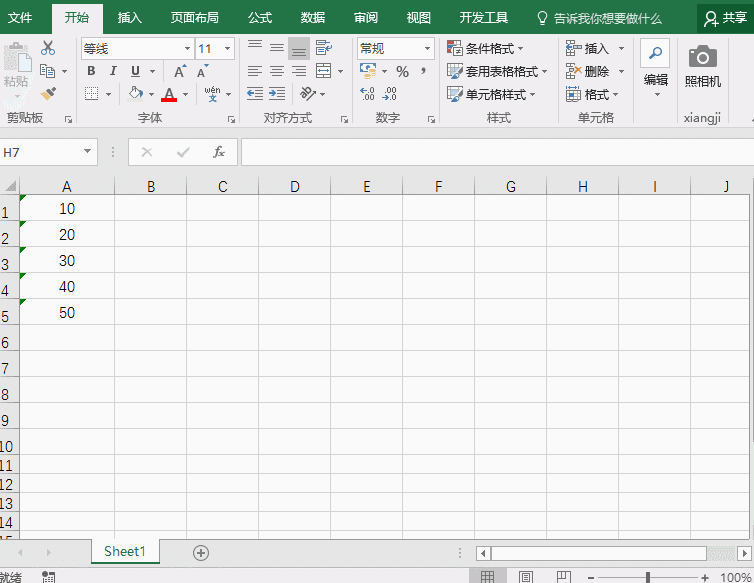Select the Format Painter brush icon
Viewport: 754px width, 583px height.
47,93
